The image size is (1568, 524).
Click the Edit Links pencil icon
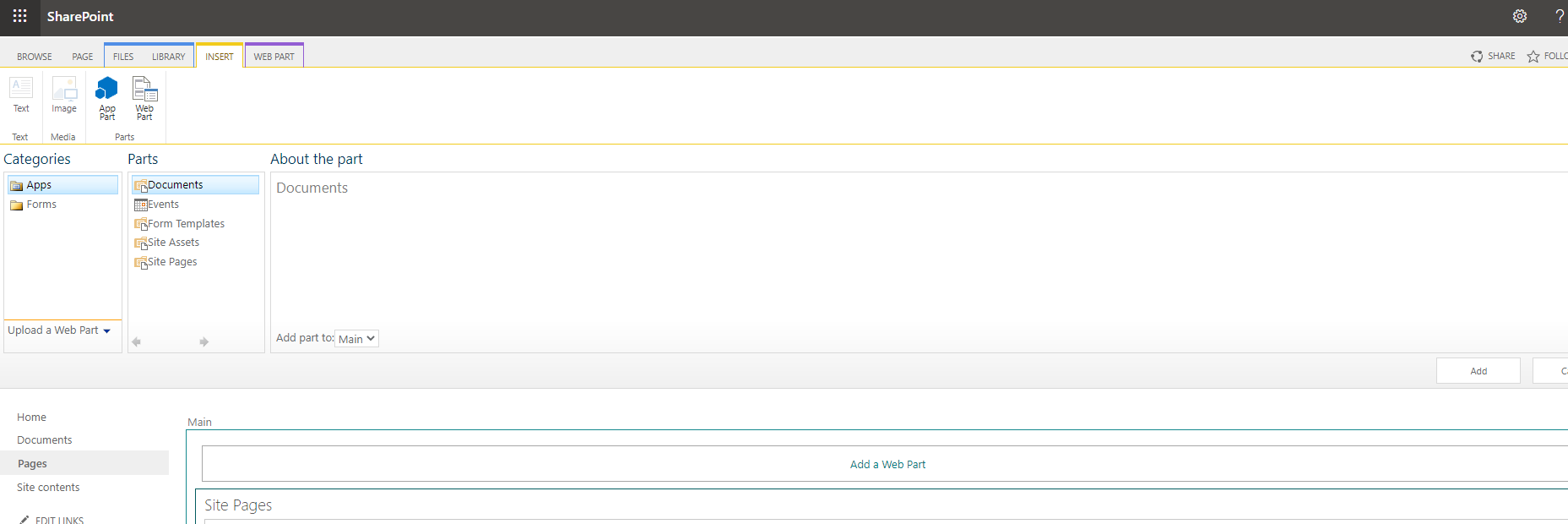point(24,520)
